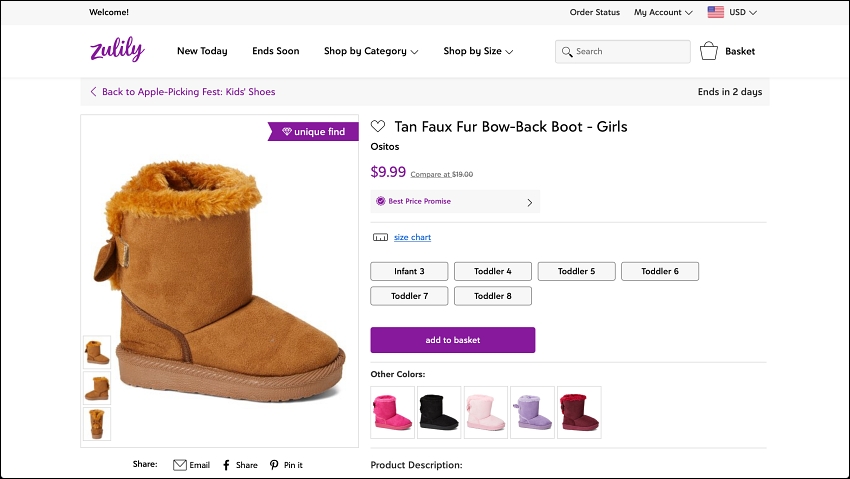The image size is (850, 479).
Task: Click the unique find diamond badge
Action: point(313,132)
